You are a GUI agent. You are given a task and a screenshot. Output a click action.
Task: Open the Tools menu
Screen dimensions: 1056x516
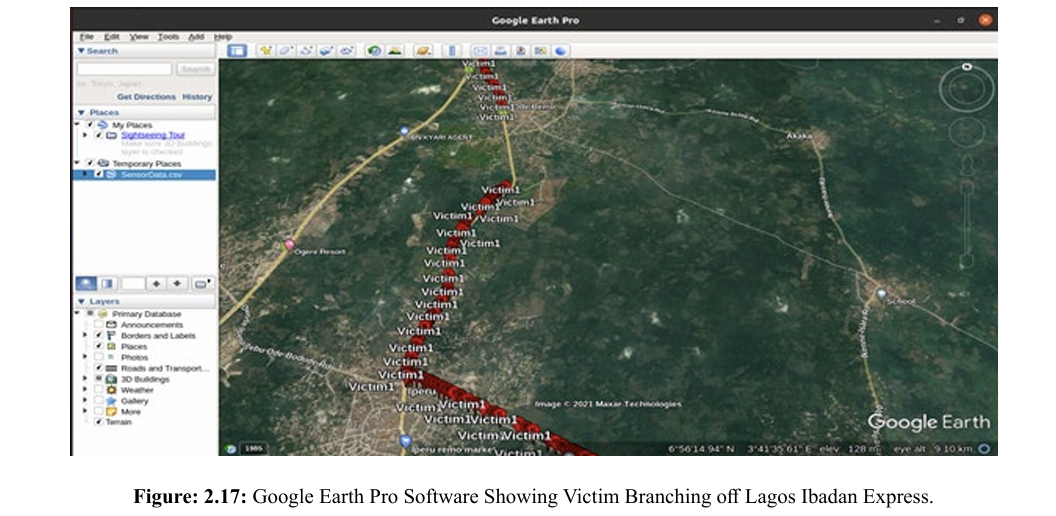(168, 37)
